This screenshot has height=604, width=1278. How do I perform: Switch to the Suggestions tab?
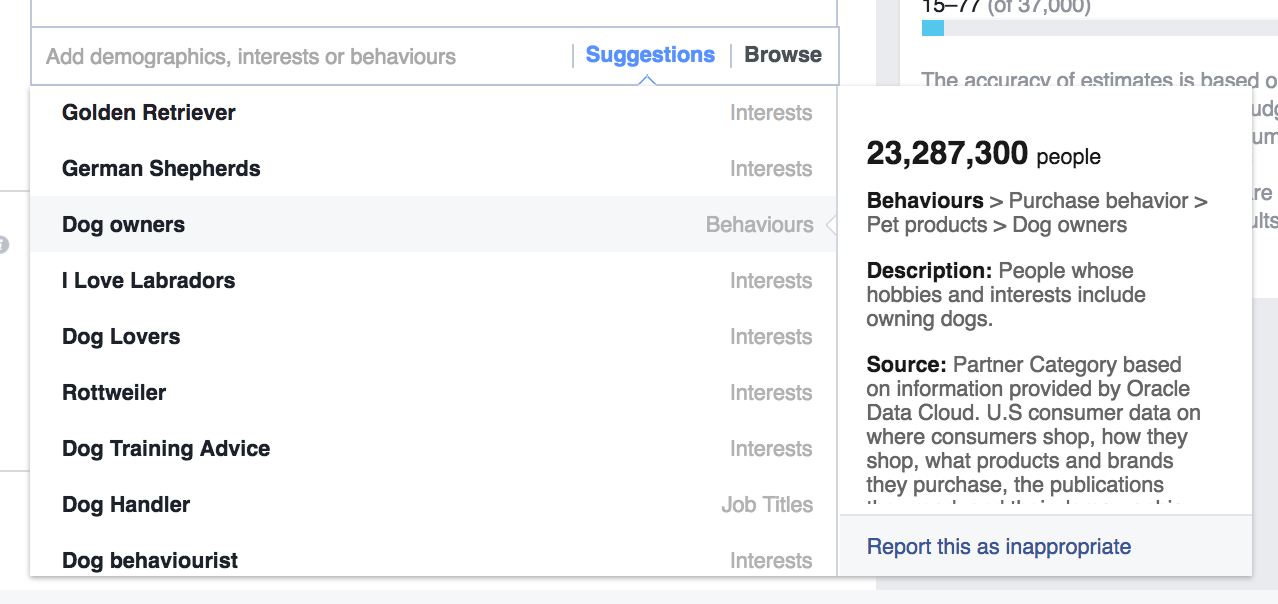point(650,55)
